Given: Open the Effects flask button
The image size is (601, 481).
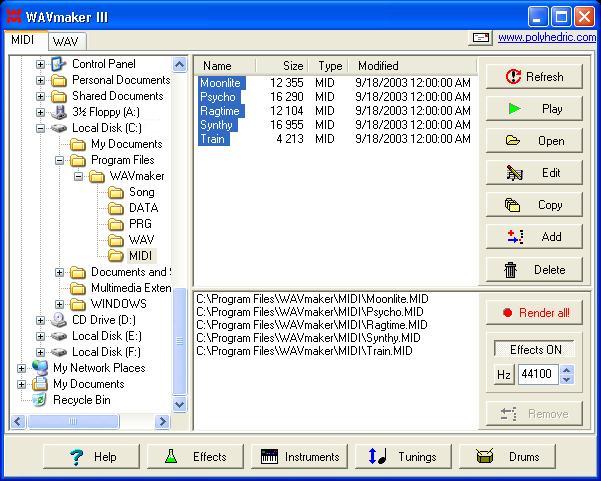Looking at the screenshot, I should (195, 457).
